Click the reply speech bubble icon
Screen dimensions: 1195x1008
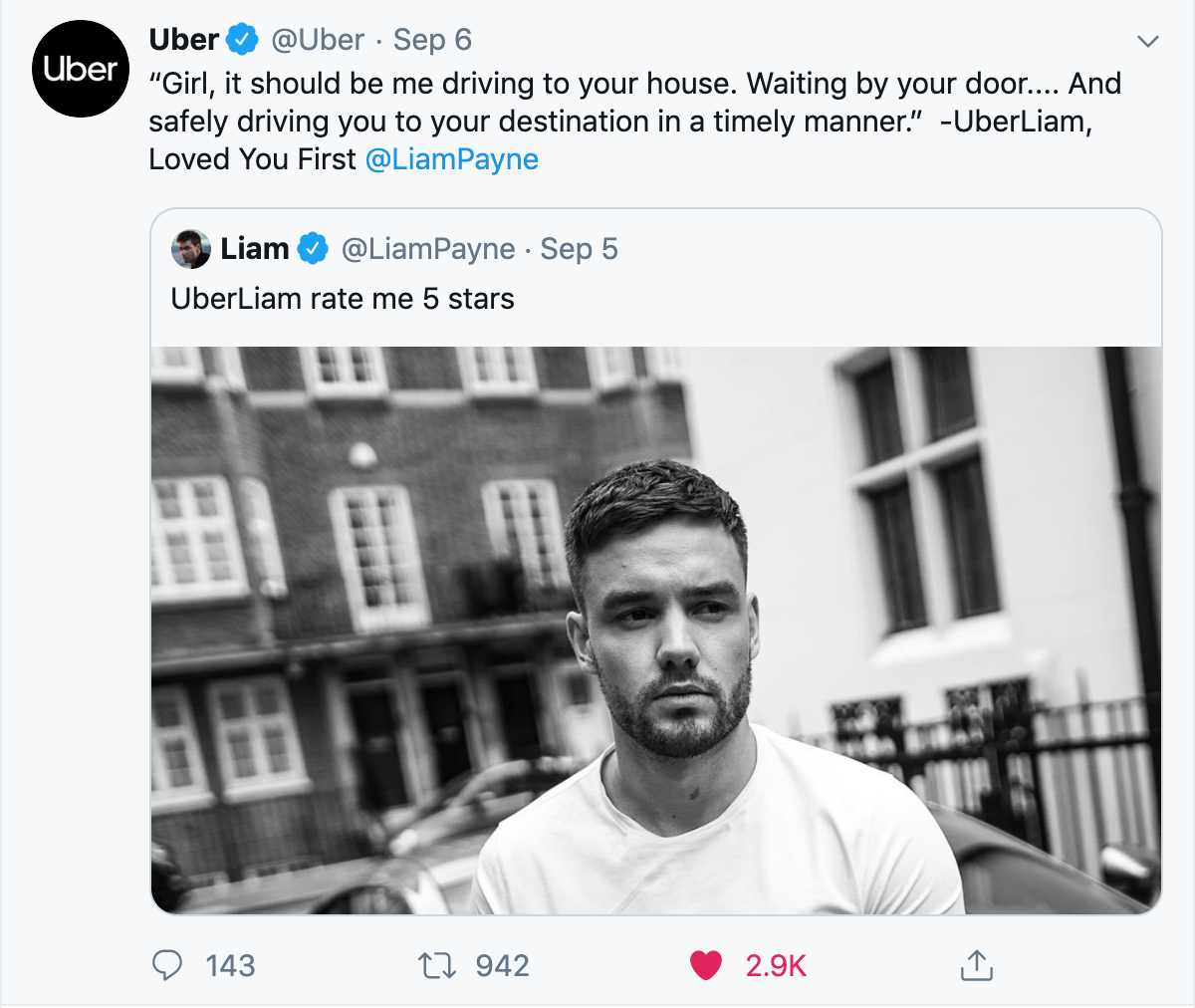(x=167, y=965)
